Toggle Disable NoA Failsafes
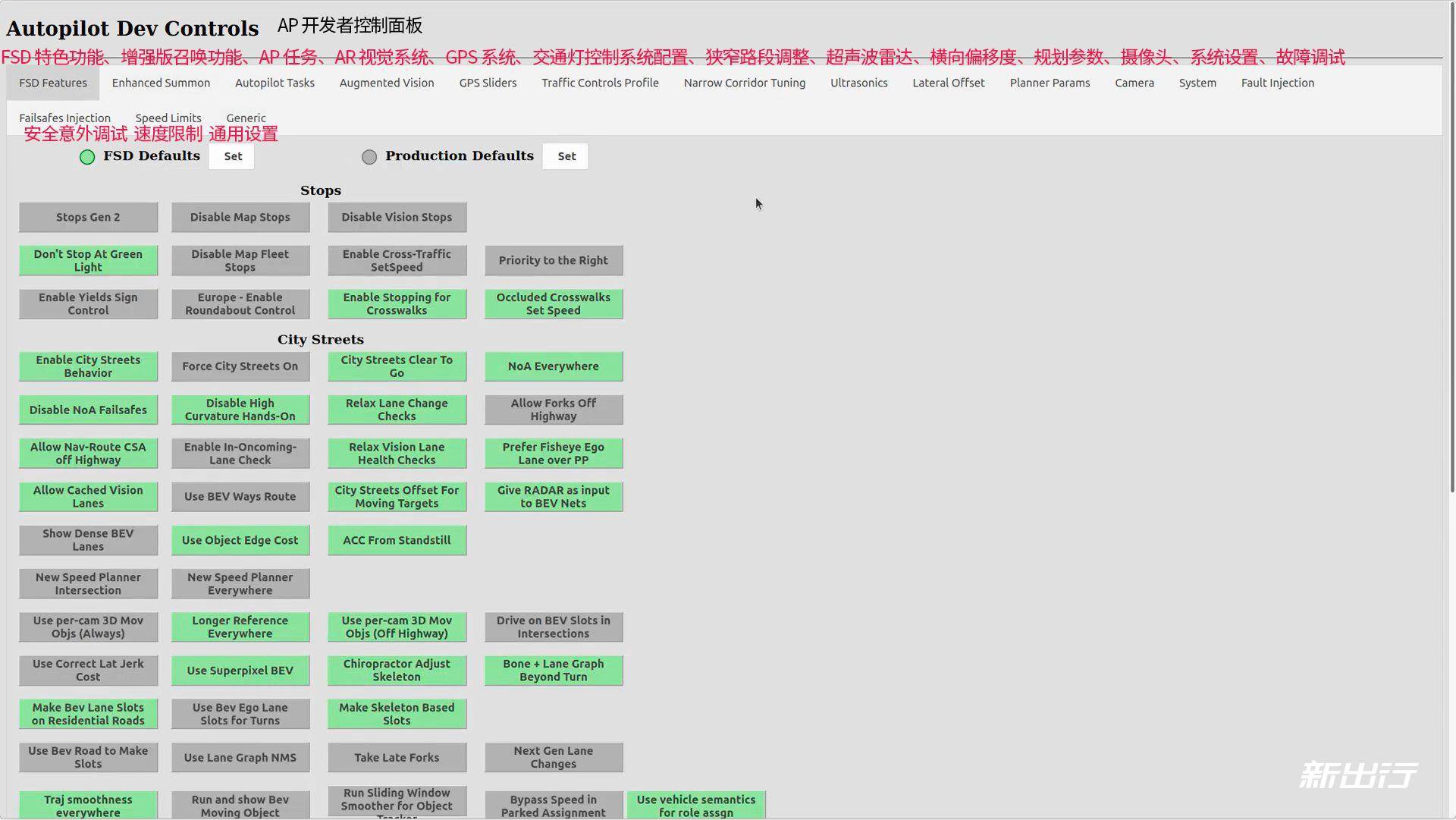Image resolution: width=1456 pixels, height=820 pixels. [88, 410]
